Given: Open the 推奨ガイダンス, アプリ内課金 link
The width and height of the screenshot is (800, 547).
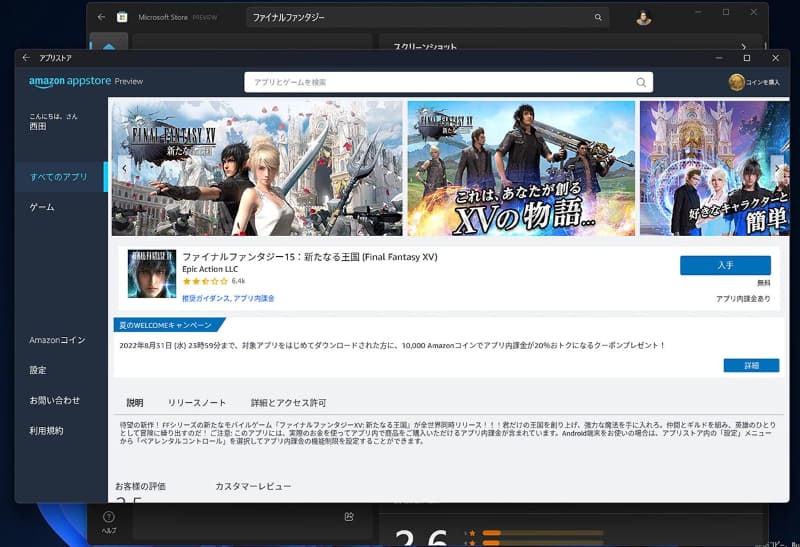Looking at the screenshot, I should pos(228,299).
